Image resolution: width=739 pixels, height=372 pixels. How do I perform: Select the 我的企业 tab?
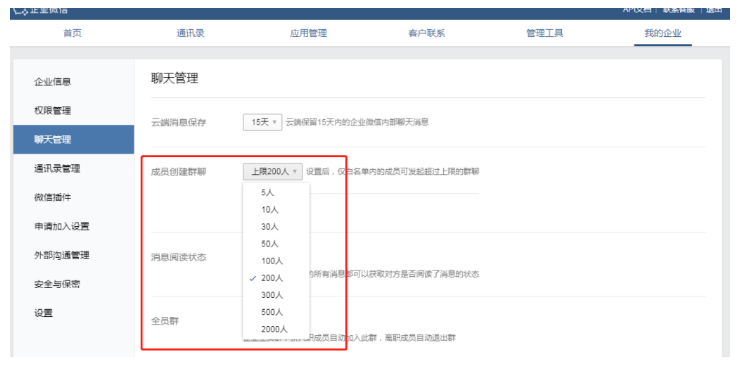(x=663, y=33)
